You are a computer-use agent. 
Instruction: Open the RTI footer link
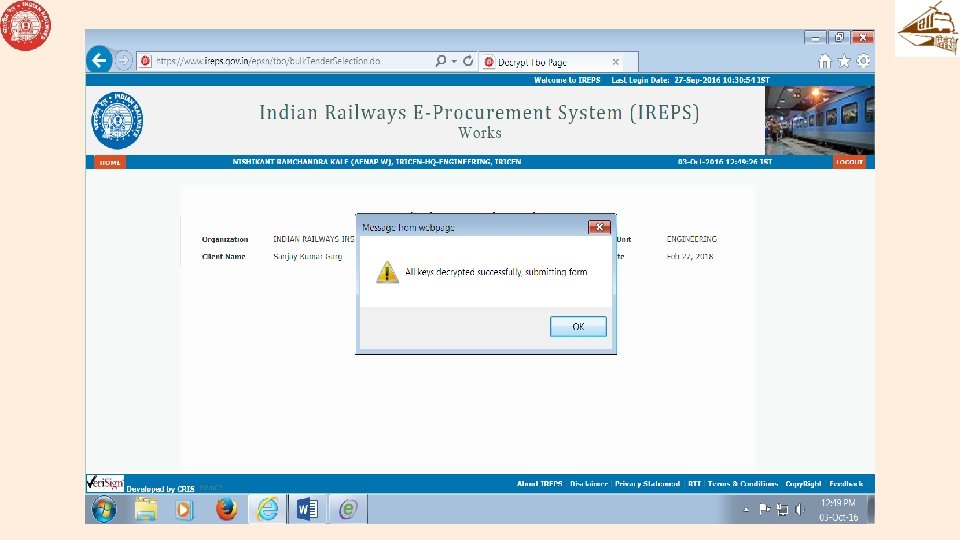click(x=694, y=484)
